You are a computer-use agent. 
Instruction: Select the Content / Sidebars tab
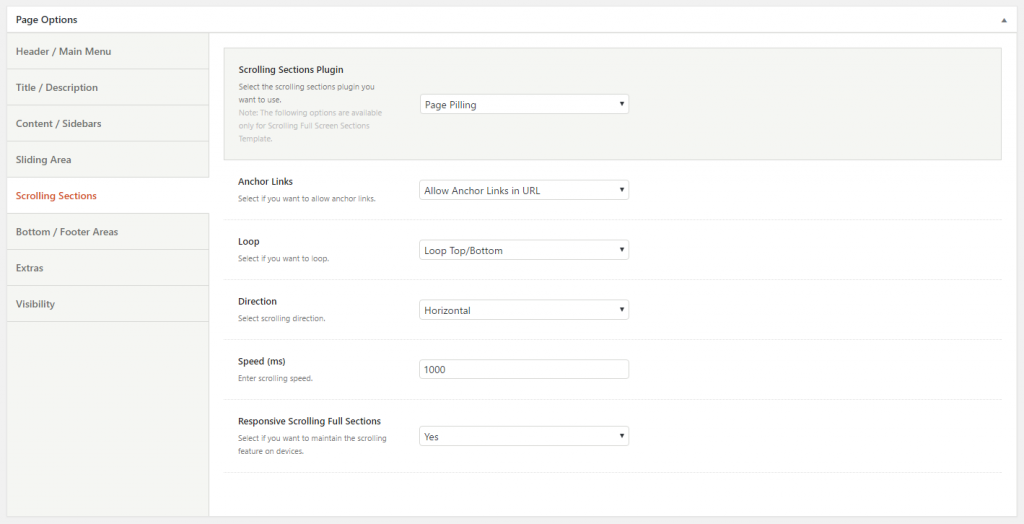58,124
